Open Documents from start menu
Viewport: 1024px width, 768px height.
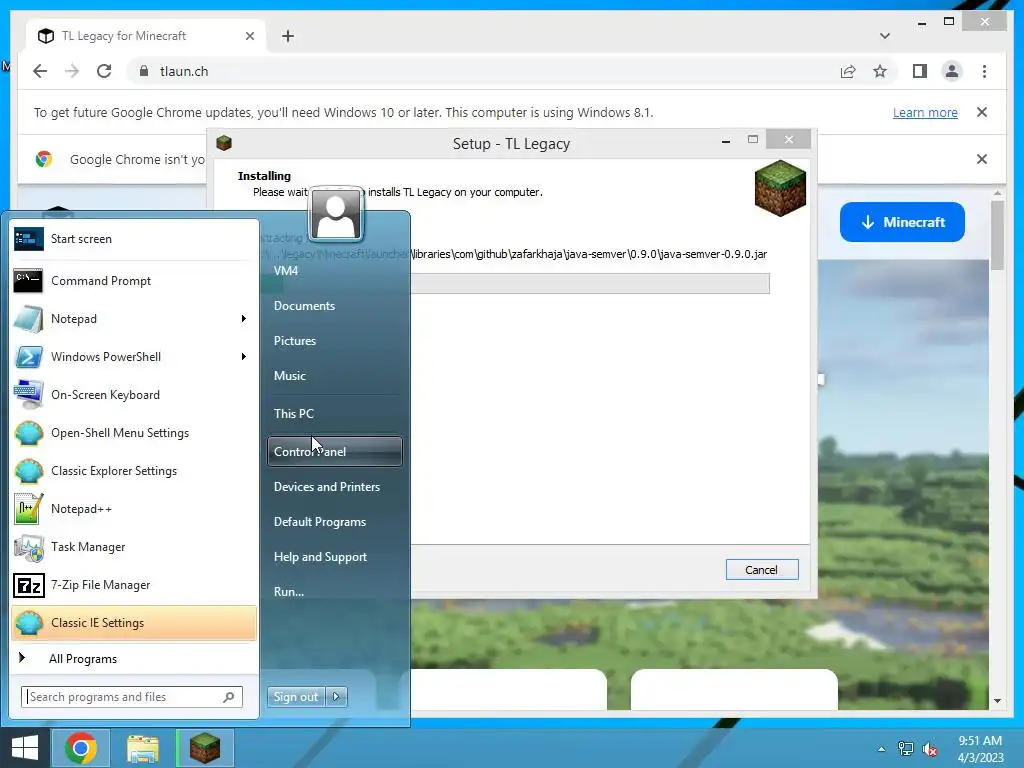pos(334,306)
